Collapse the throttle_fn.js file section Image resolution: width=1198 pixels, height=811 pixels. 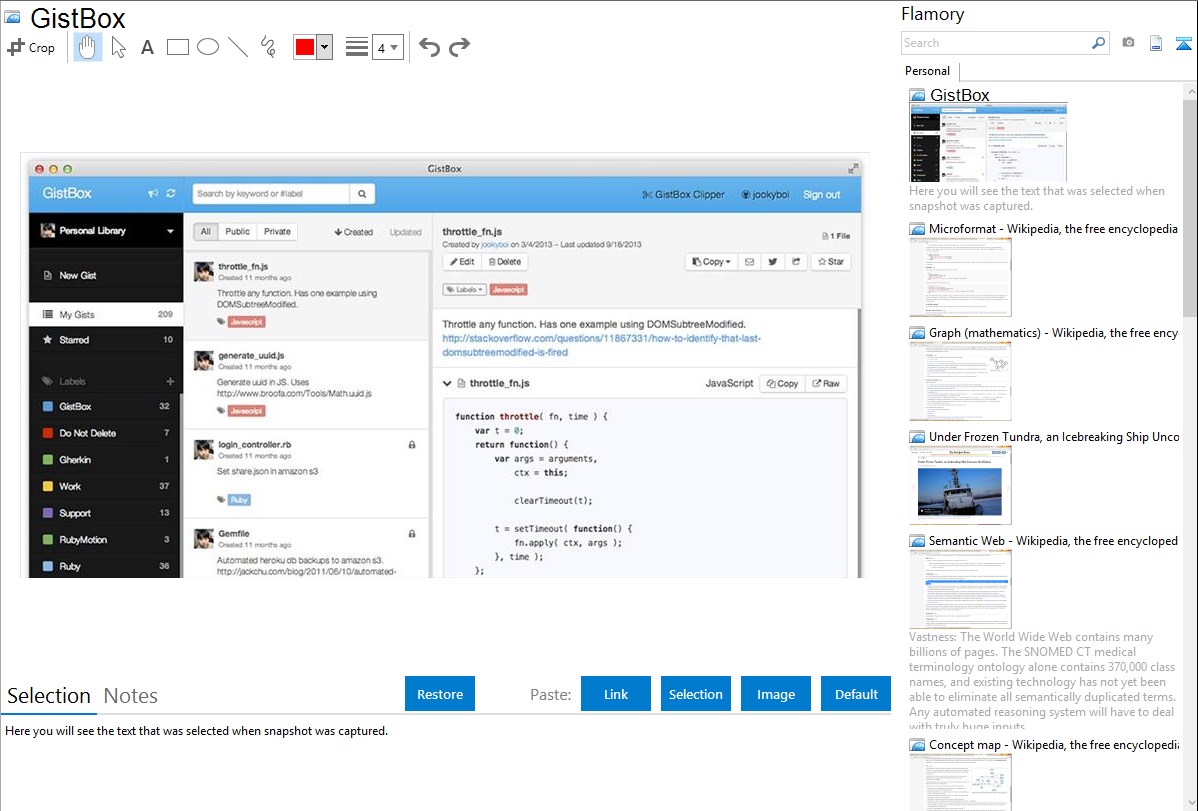[447, 384]
